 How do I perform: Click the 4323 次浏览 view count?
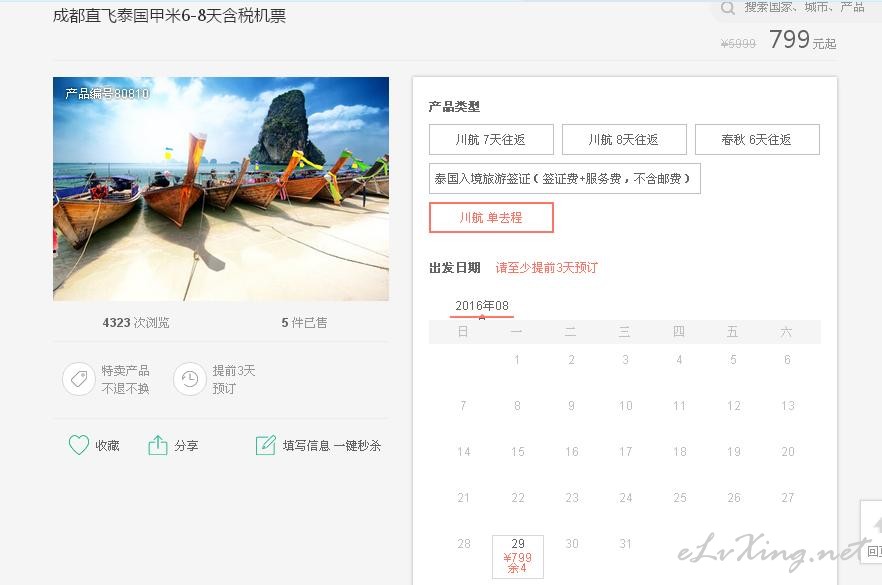pyautogui.click(x=136, y=322)
